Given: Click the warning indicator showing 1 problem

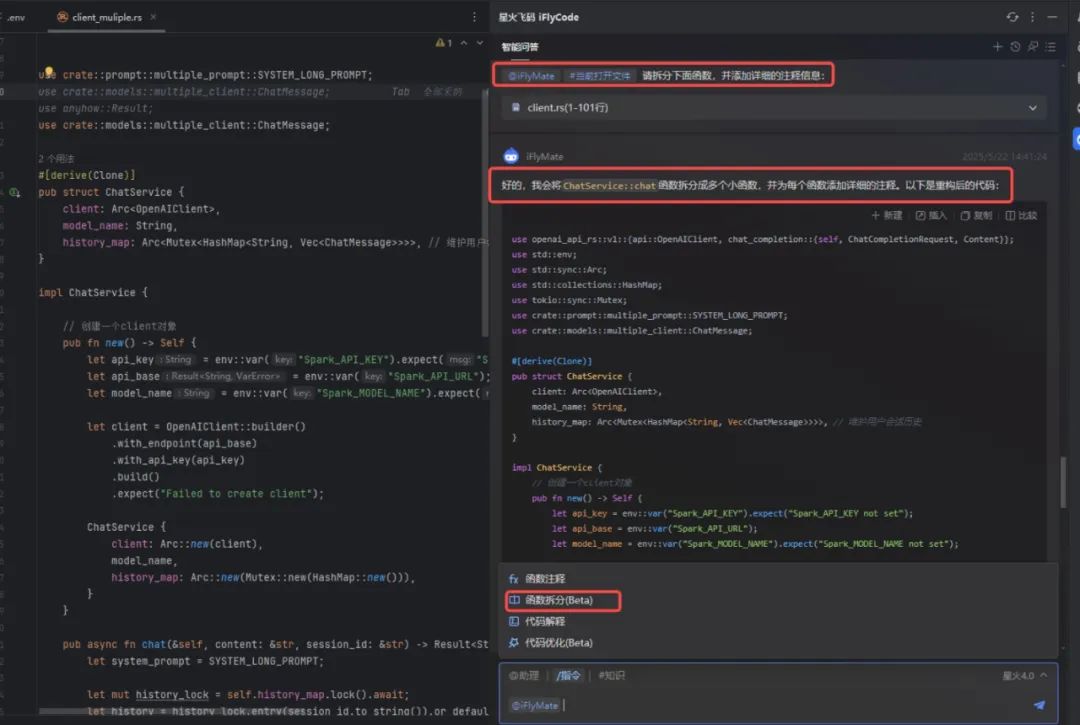Looking at the screenshot, I should coord(444,43).
